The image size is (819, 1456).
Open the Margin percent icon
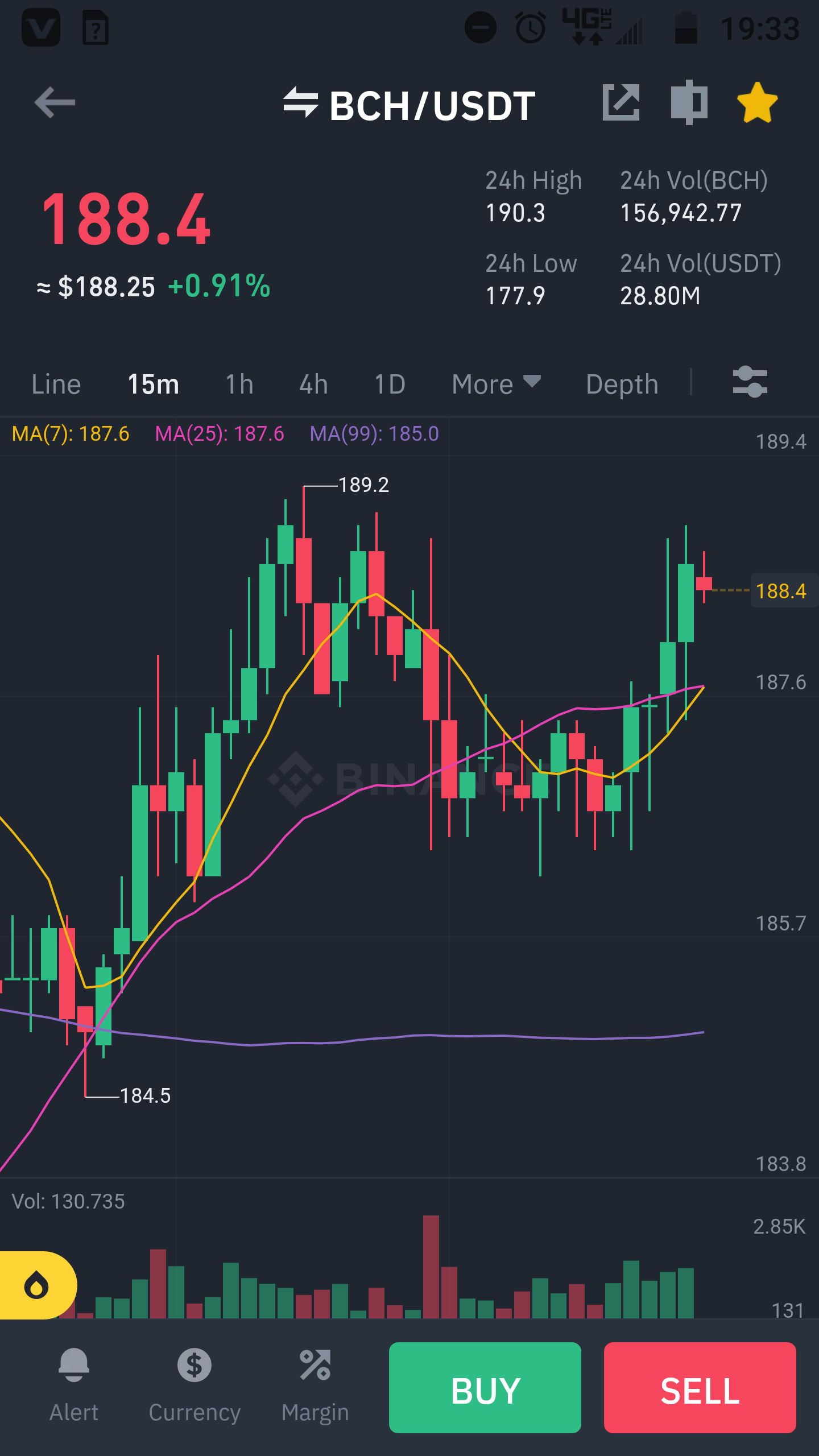[315, 1365]
